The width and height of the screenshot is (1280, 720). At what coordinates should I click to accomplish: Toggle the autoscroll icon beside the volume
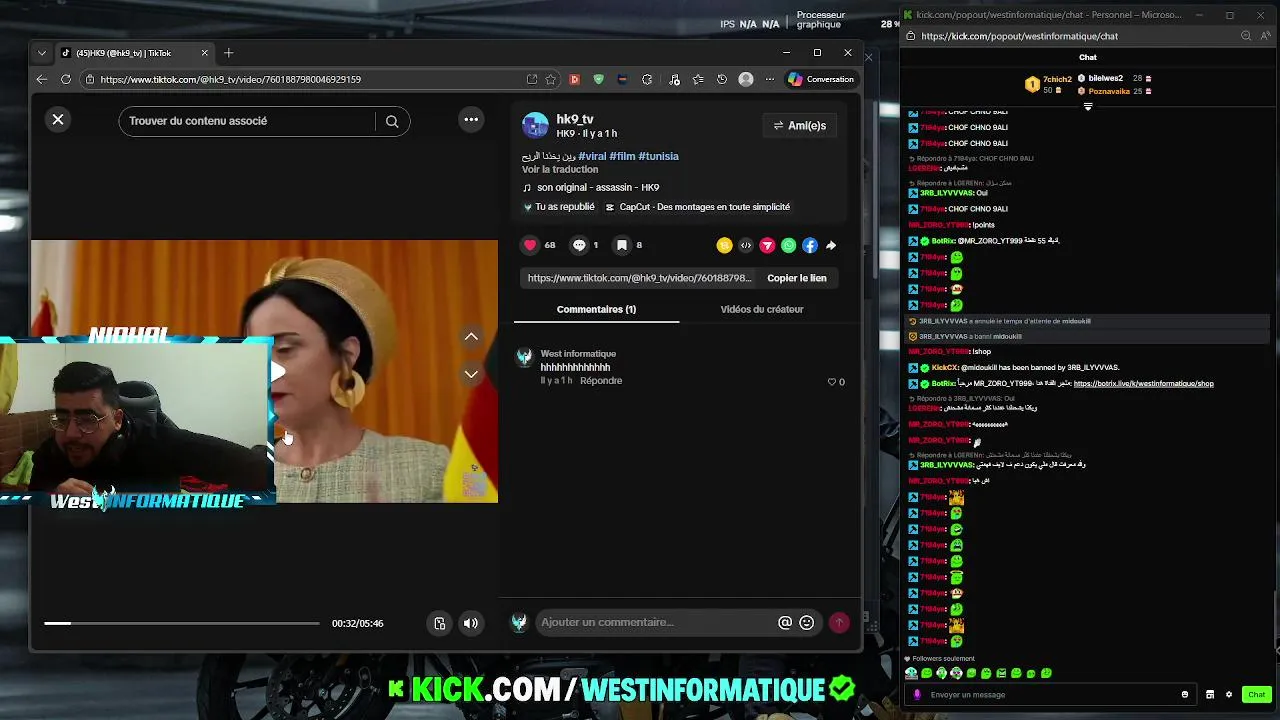coord(439,623)
